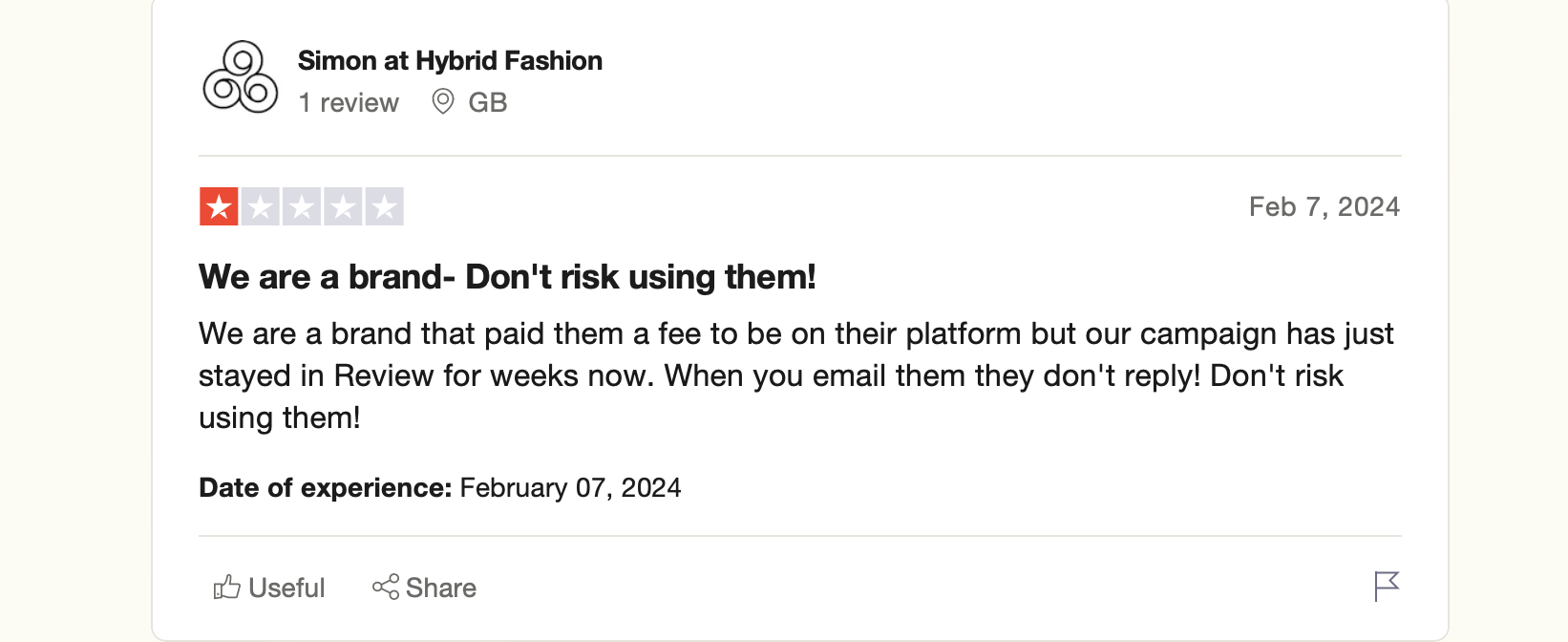This screenshot has width=1568, height=642.
Task: Click the thumbs-up icon
Action: pyautogui.click(x=226, y=587)
